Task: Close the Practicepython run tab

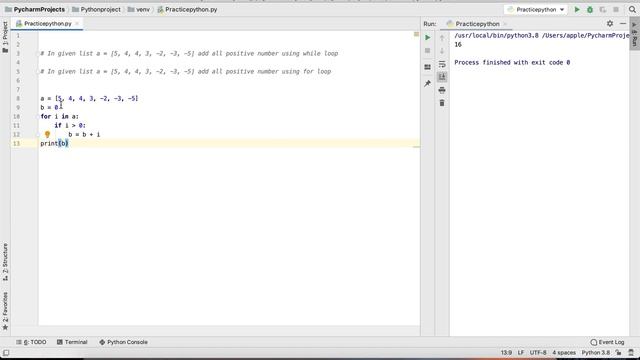Action: 505,24
